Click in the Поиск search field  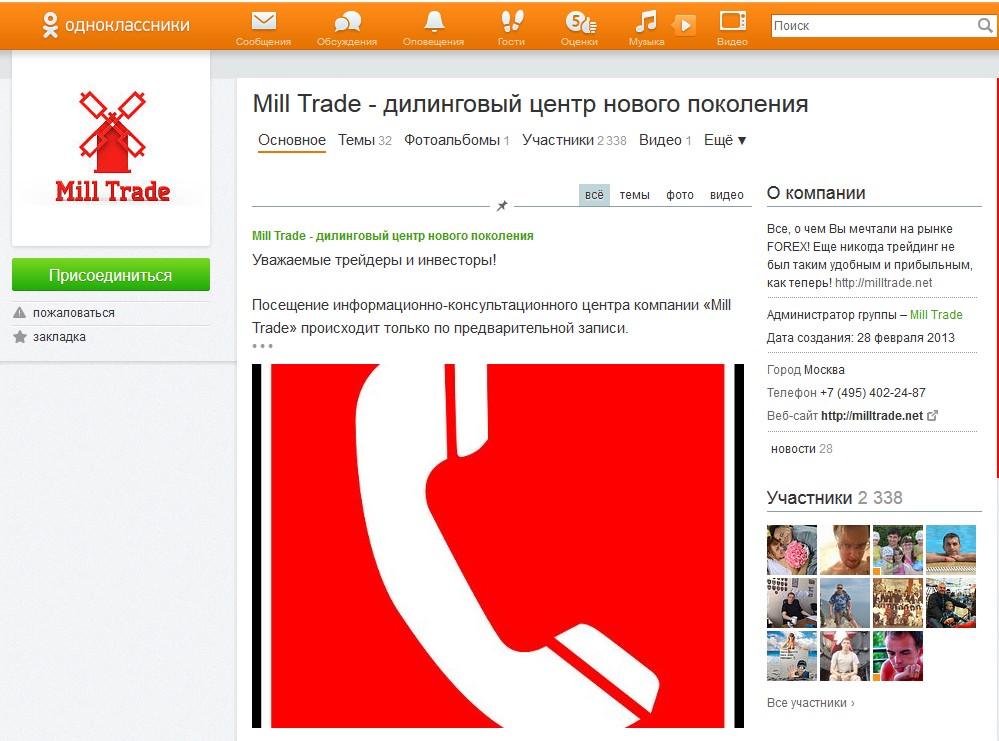(873, 25)
